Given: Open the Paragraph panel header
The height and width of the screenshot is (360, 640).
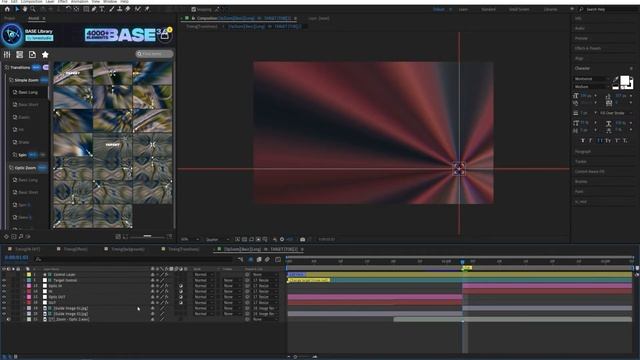Looking at the screenshot, I should pyautogui.click(x=583, y=151).
